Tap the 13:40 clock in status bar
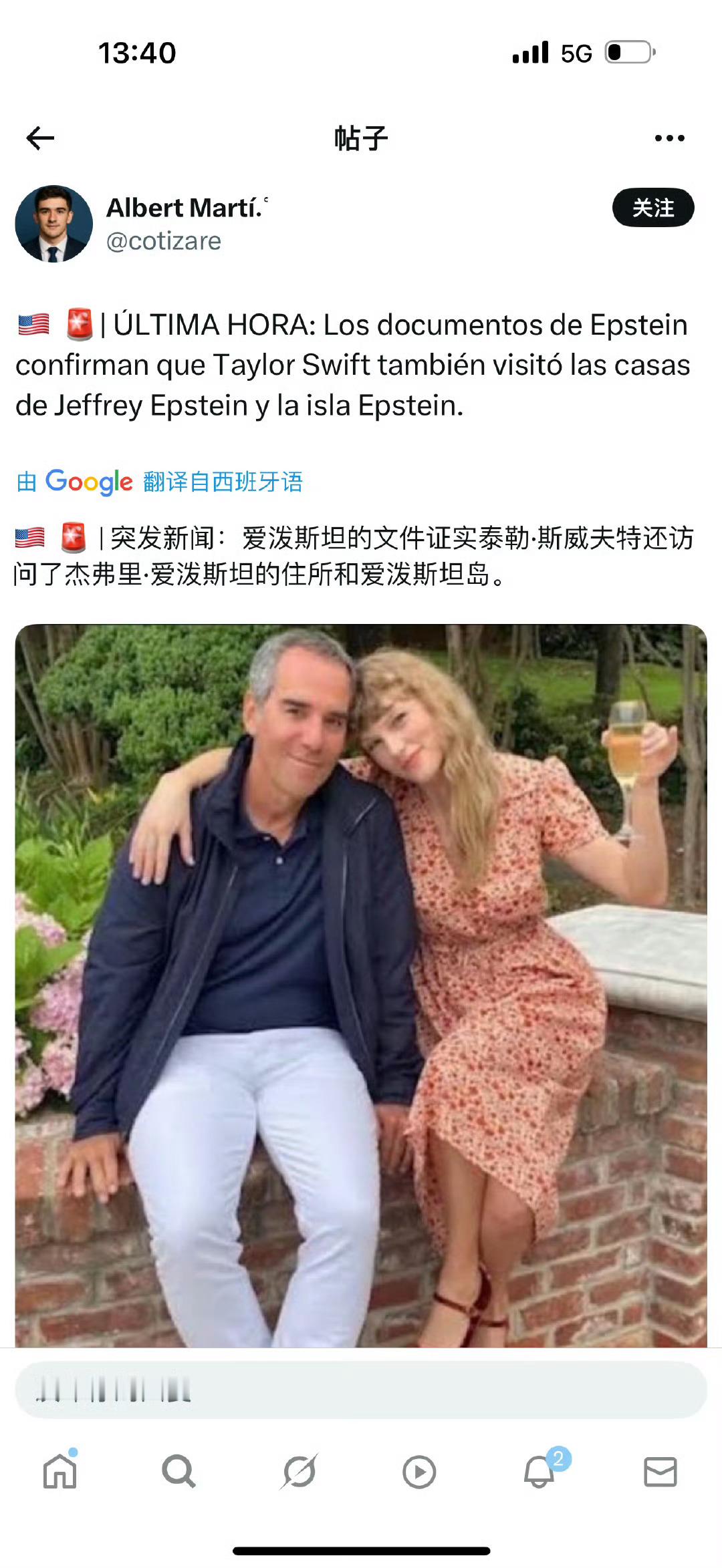The image size is (722, 1568). point(137,53)
